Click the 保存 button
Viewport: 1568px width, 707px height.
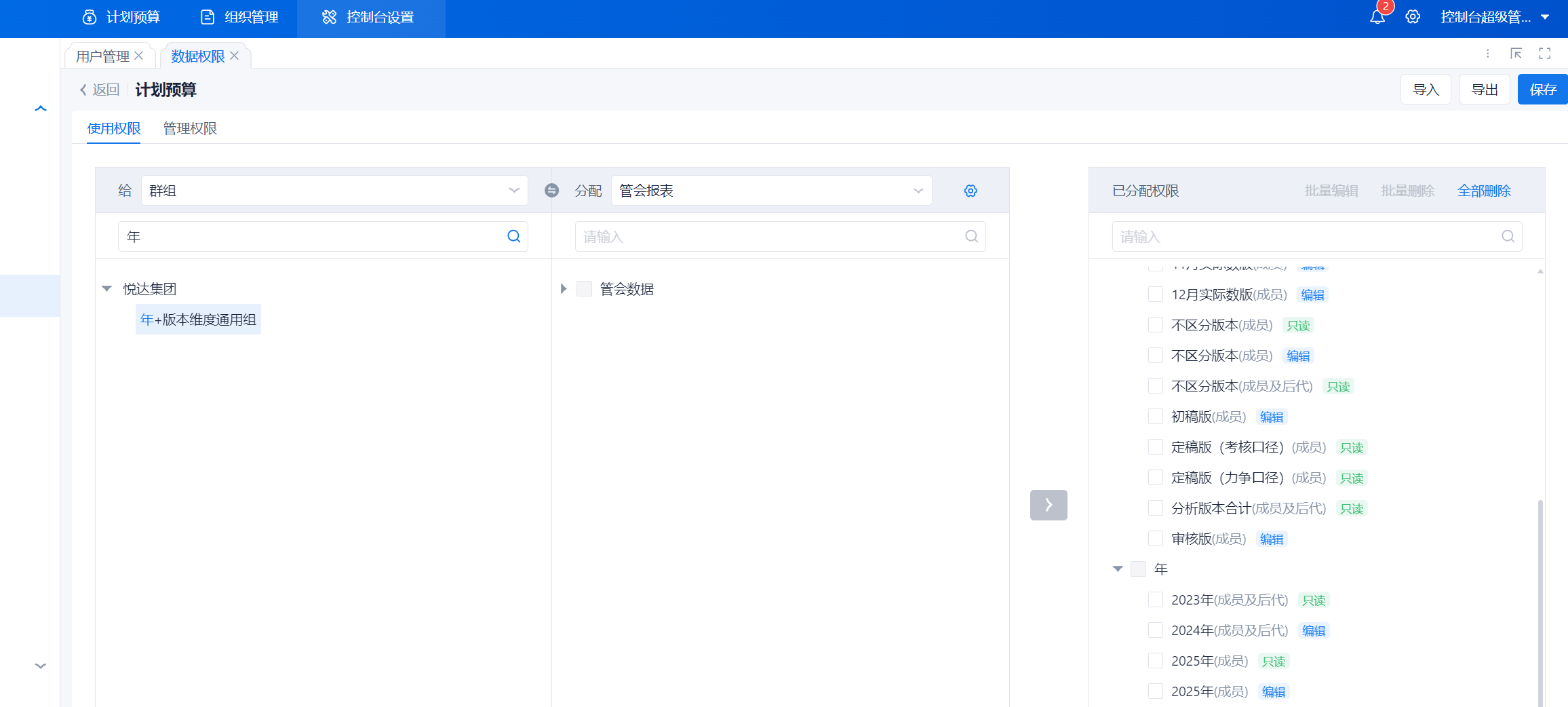(1542, 90)
